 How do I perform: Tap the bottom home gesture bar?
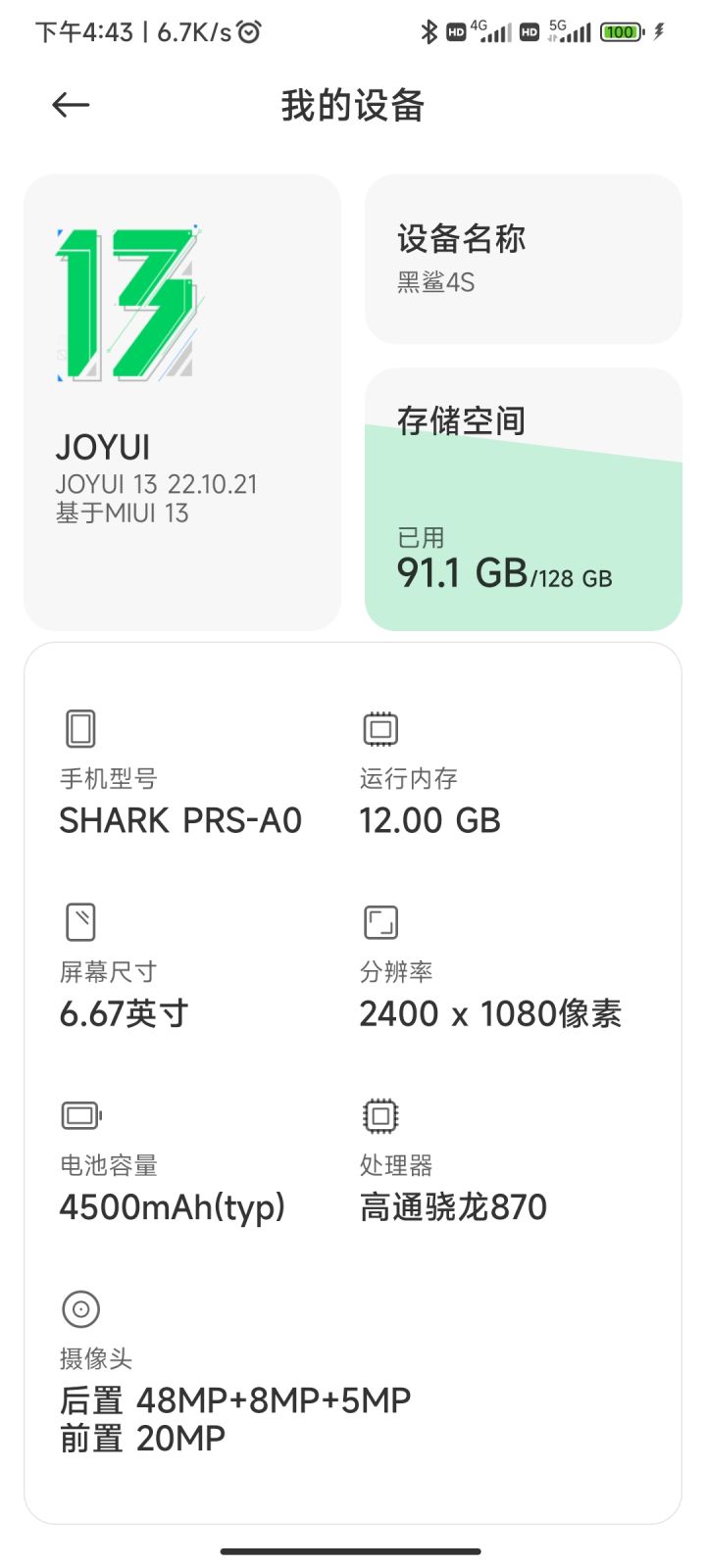(351, 1551)
